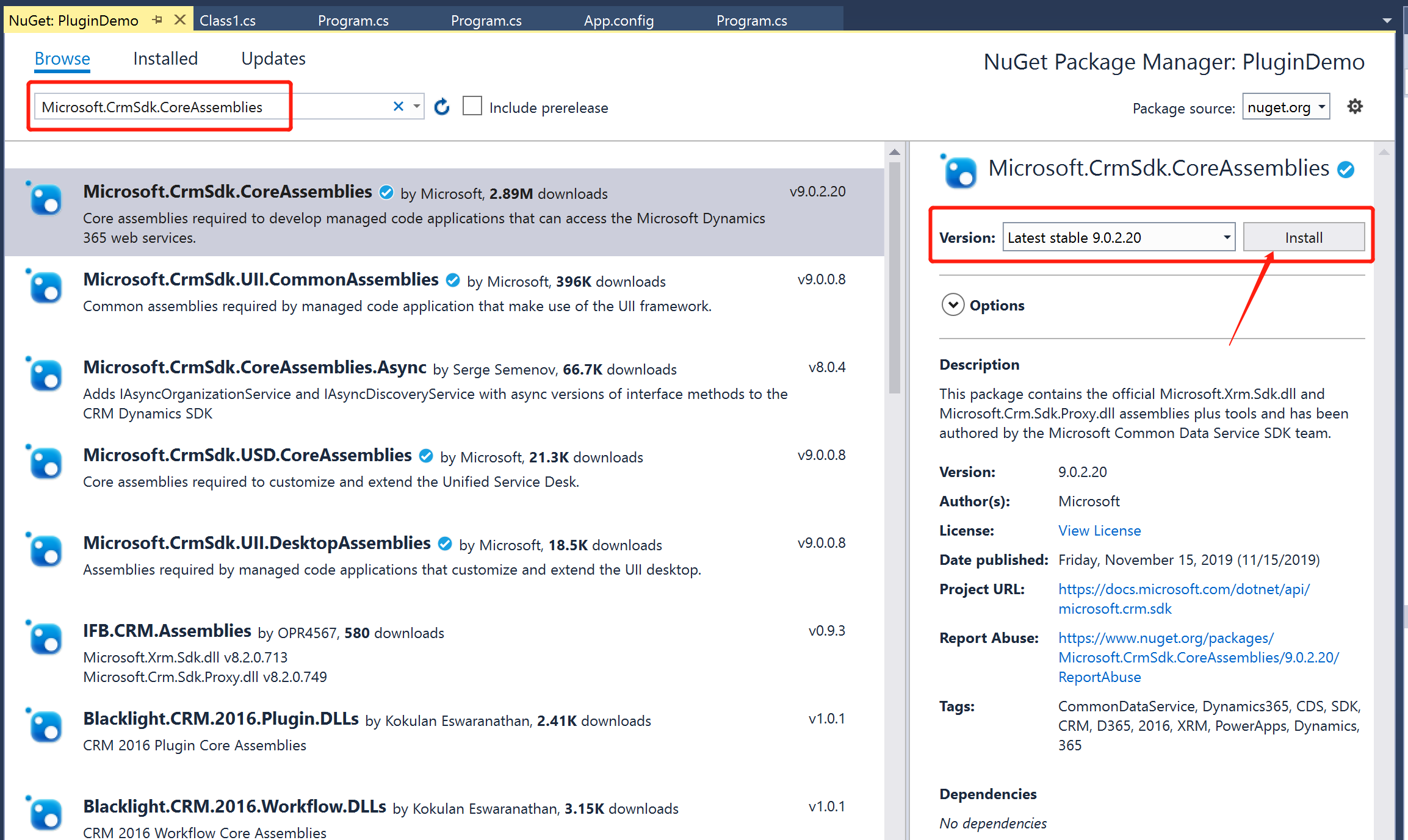Switch to the Updates tab
This screenshot has height=840, width=1408.
coord(273,59)
